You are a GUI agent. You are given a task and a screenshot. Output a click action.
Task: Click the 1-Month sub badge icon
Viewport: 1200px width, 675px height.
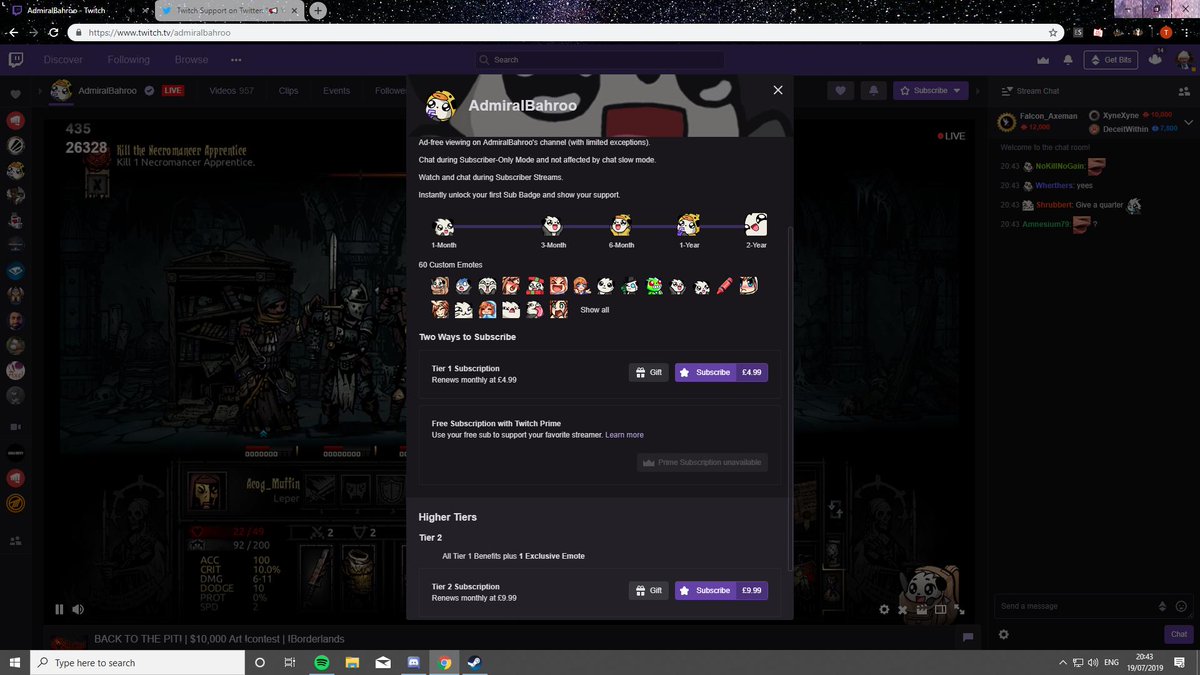click(x=444, y=226)
